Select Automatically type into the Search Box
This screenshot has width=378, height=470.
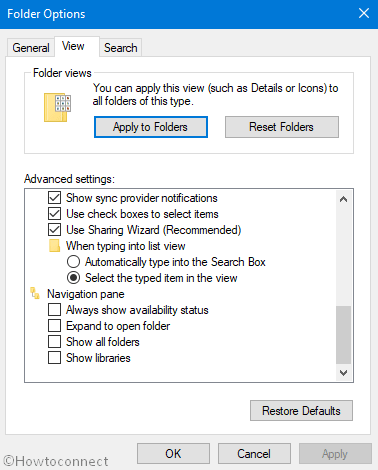click(73, 262)
